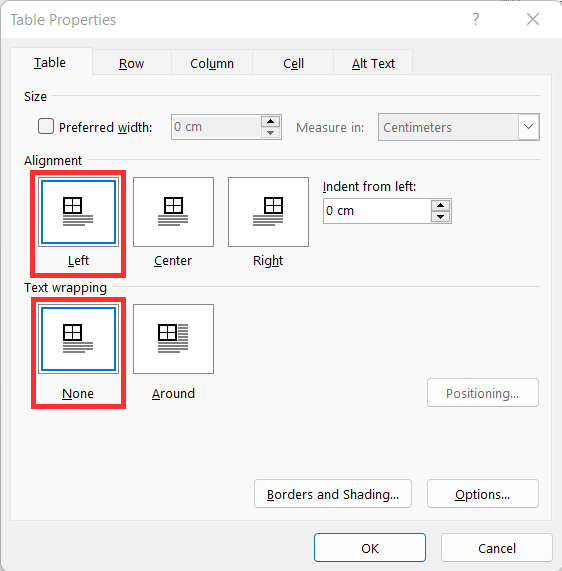Go to the Cell tab

point(293,63)
